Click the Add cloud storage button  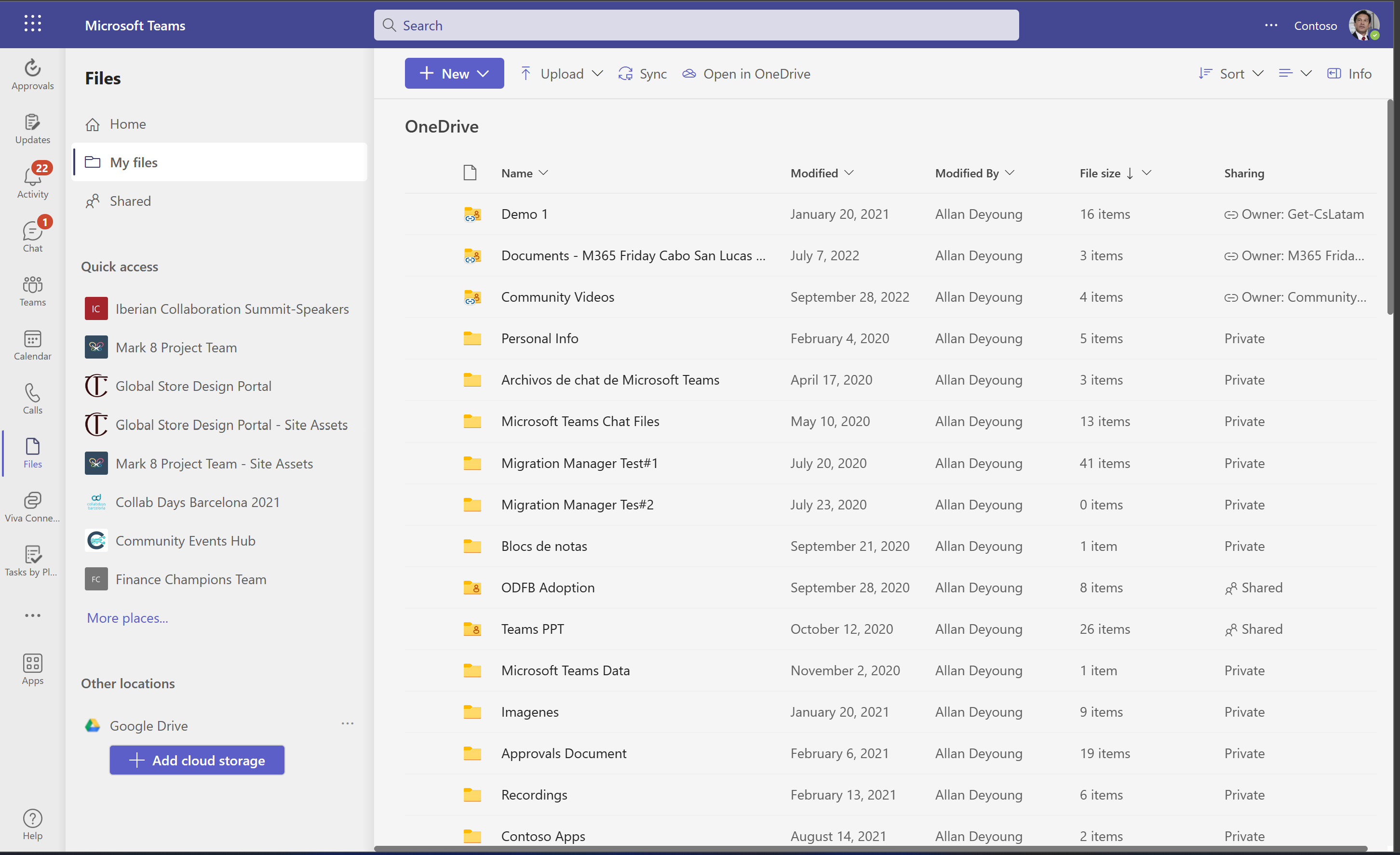(197, 760)
